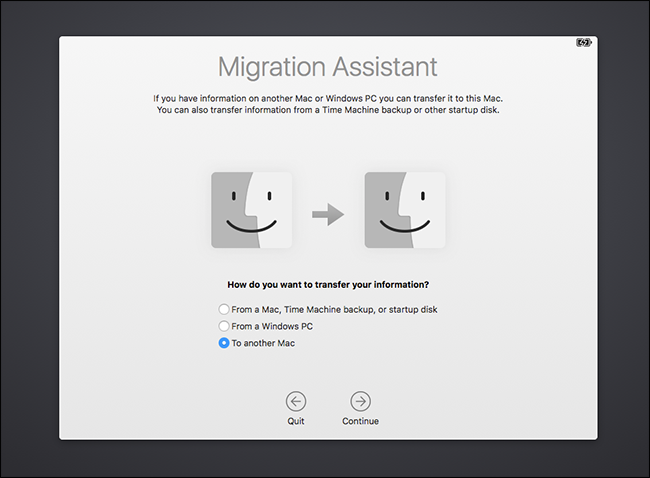This screenshot has width=650, height=478.
Task: Click the dark background outside the window
Action: [x=28, y=240]
